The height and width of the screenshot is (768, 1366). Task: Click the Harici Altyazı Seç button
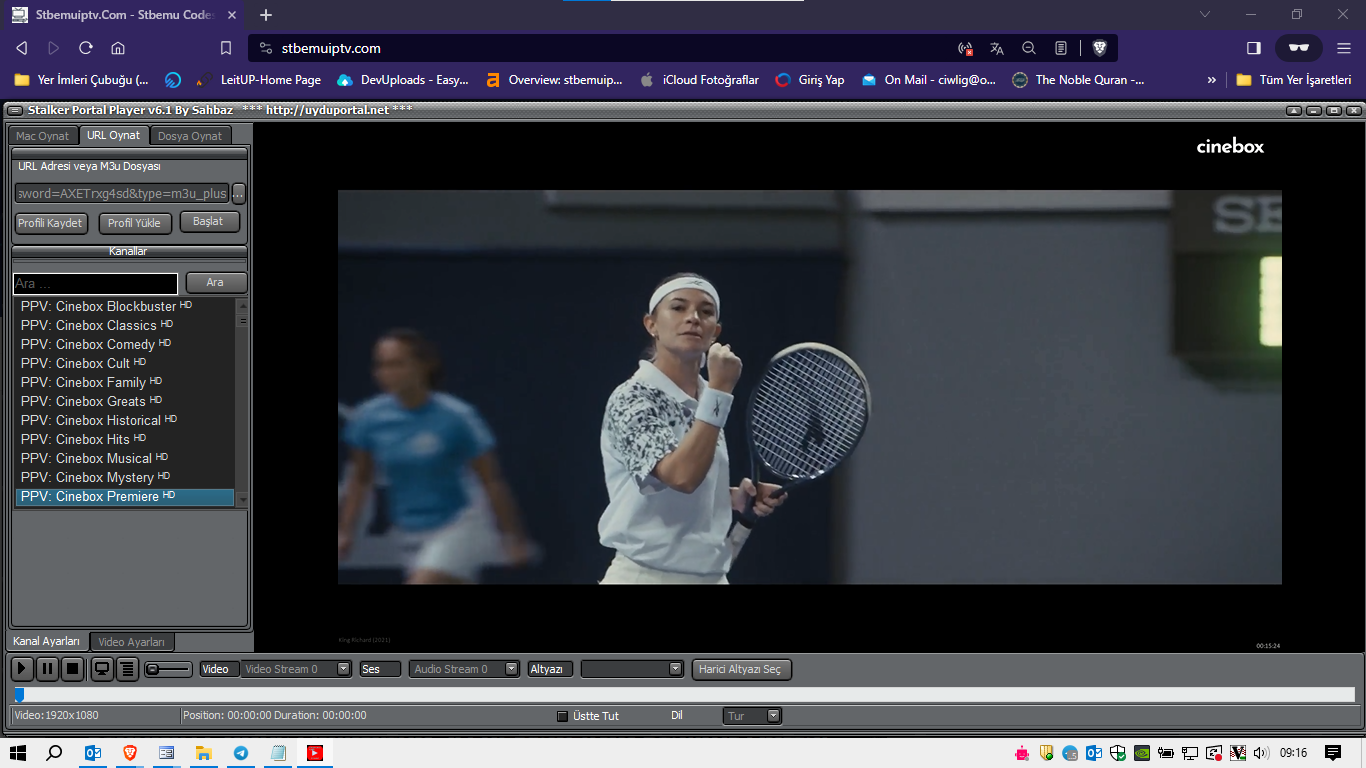click(741, 669)
